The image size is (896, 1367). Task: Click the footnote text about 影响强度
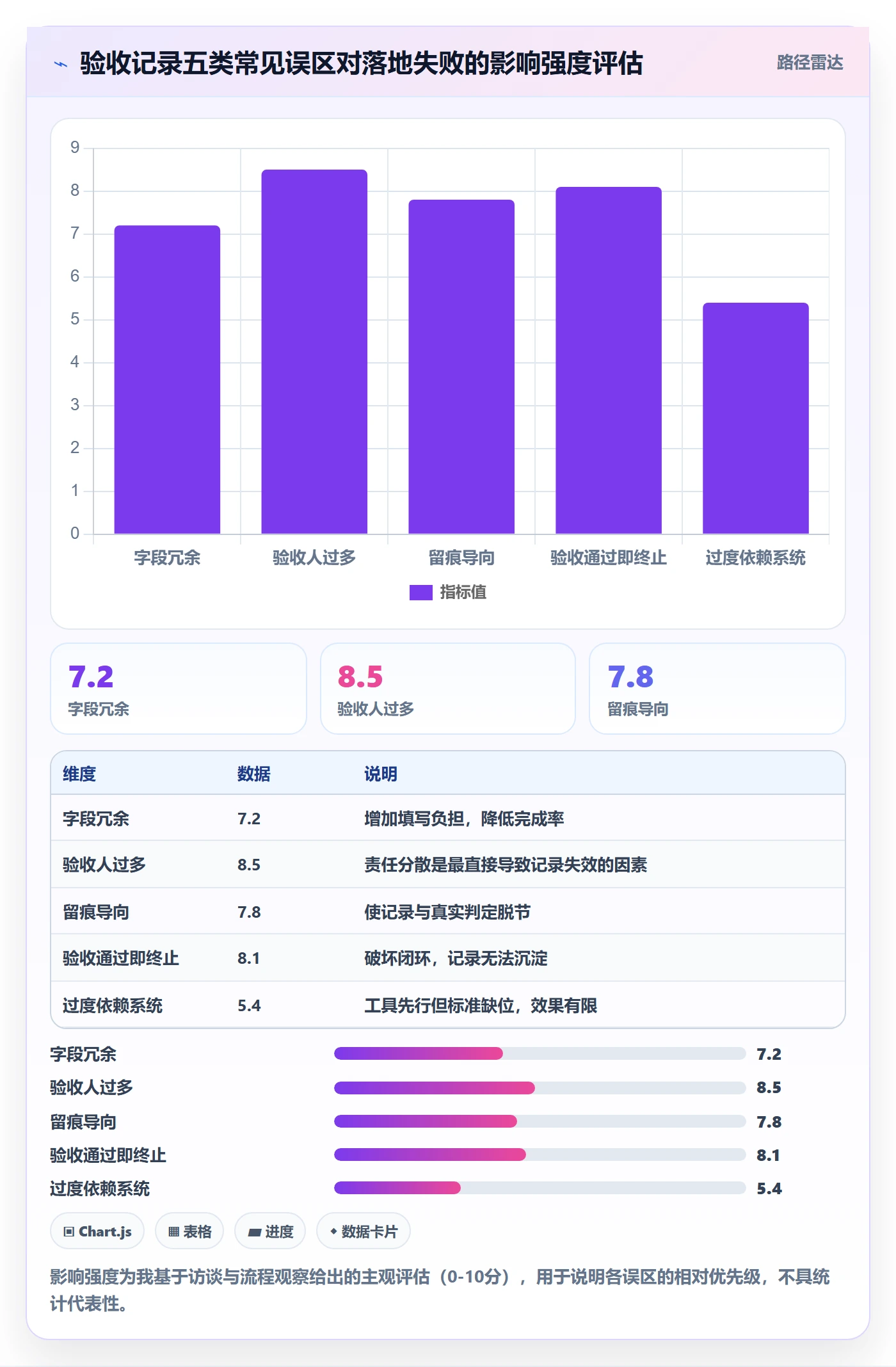point(440,1290)
